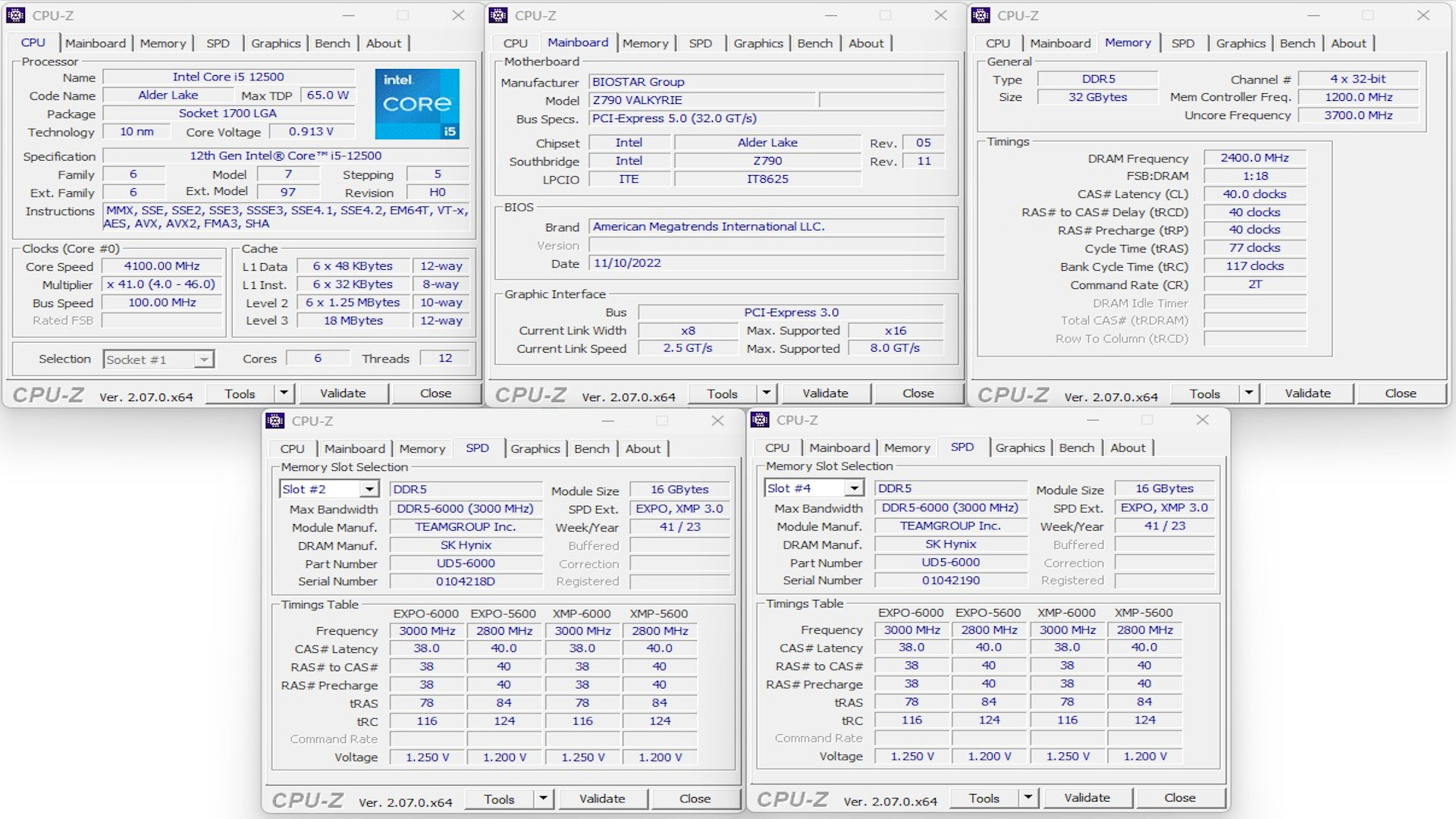
Task: Open the Socket #1 selection dropdown
Action: click(202, 359)
